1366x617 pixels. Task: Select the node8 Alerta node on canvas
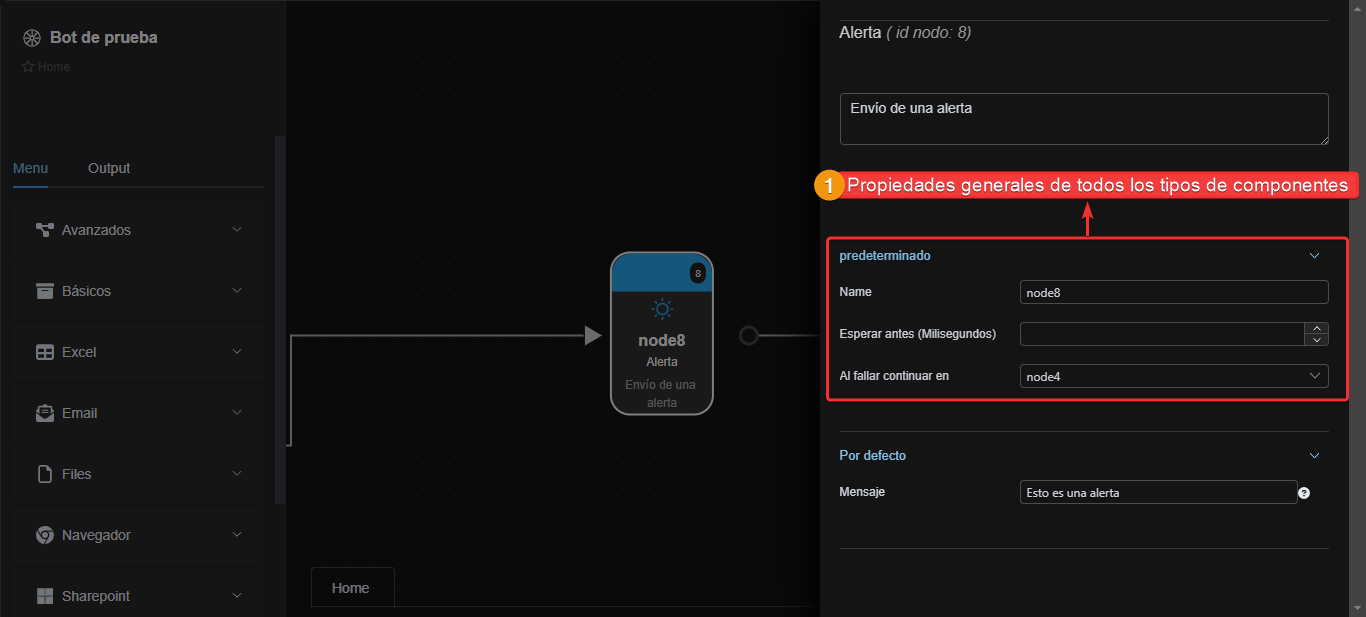(662, 333)
